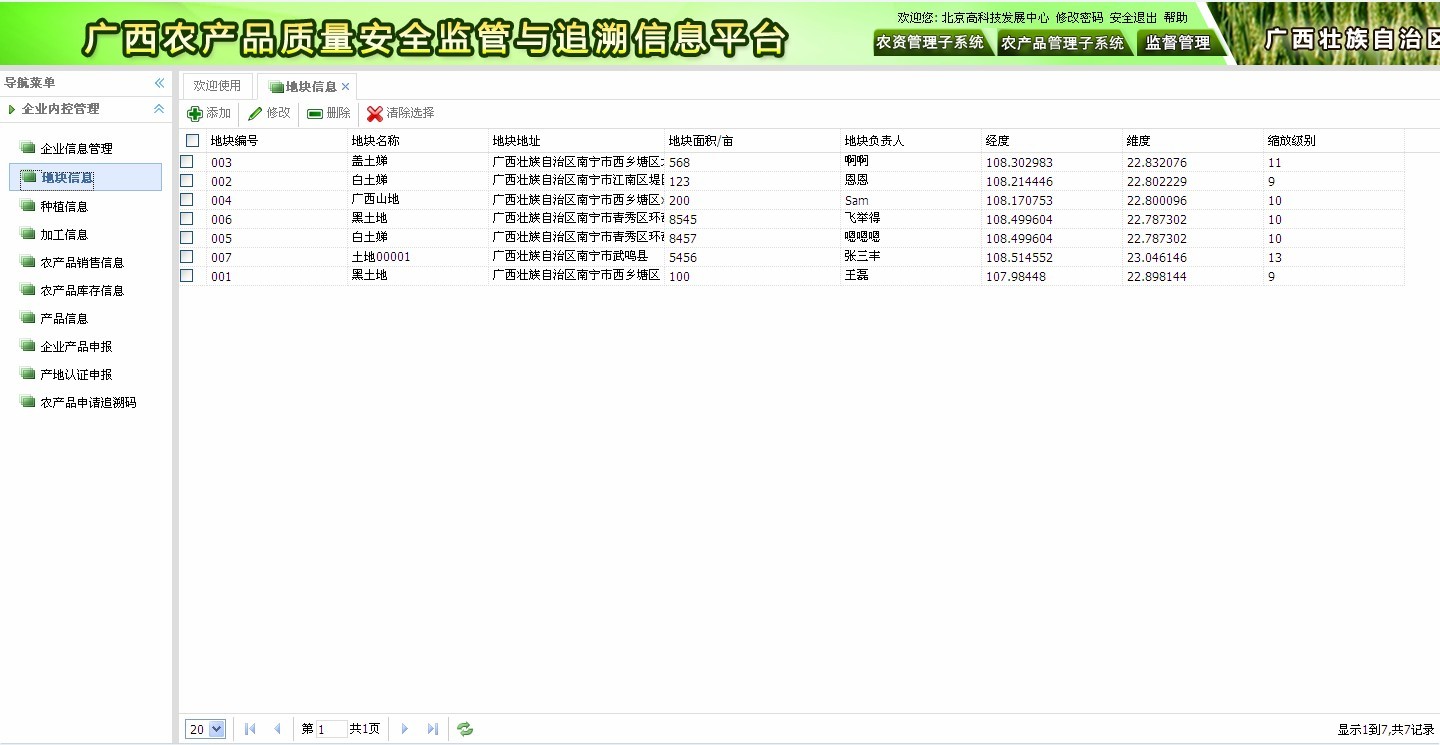The width and height of the screenshot is (1440, 745).
Task: Refresh the table with green refresh icon
Action: tap(465, 729)
